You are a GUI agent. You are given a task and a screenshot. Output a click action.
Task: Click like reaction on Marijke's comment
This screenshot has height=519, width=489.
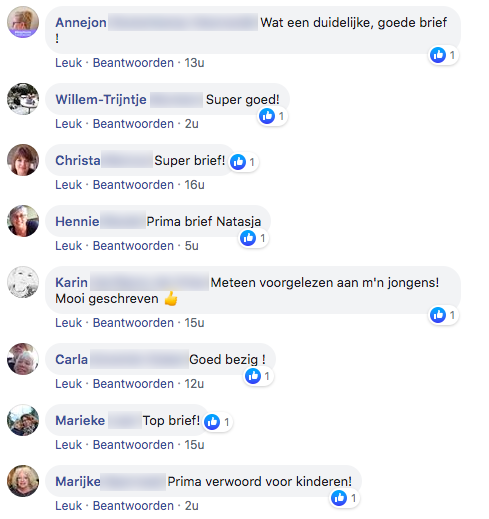point(339,498)
